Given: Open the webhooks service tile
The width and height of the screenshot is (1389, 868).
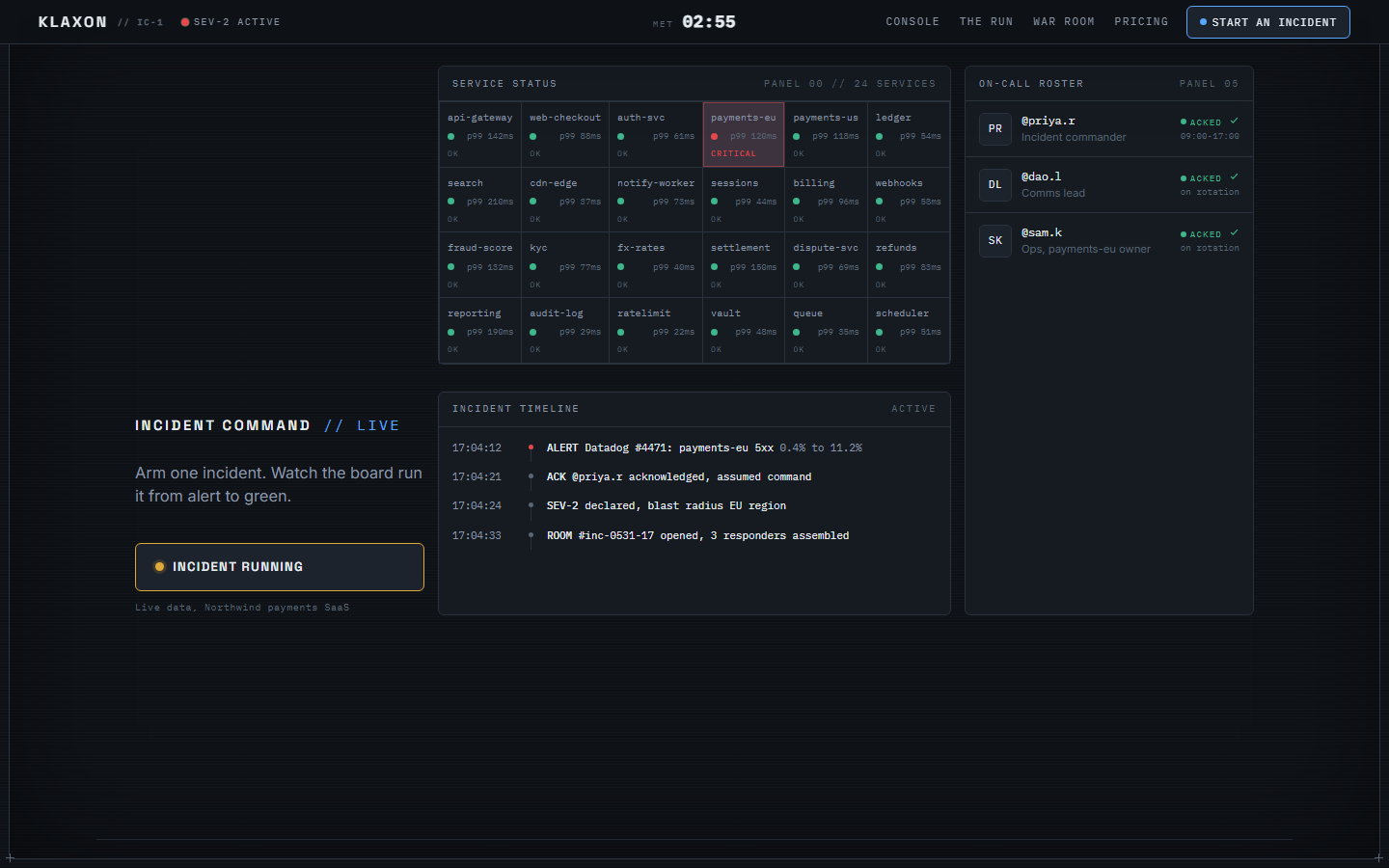Looking at the screenshot, I should 908,200.
